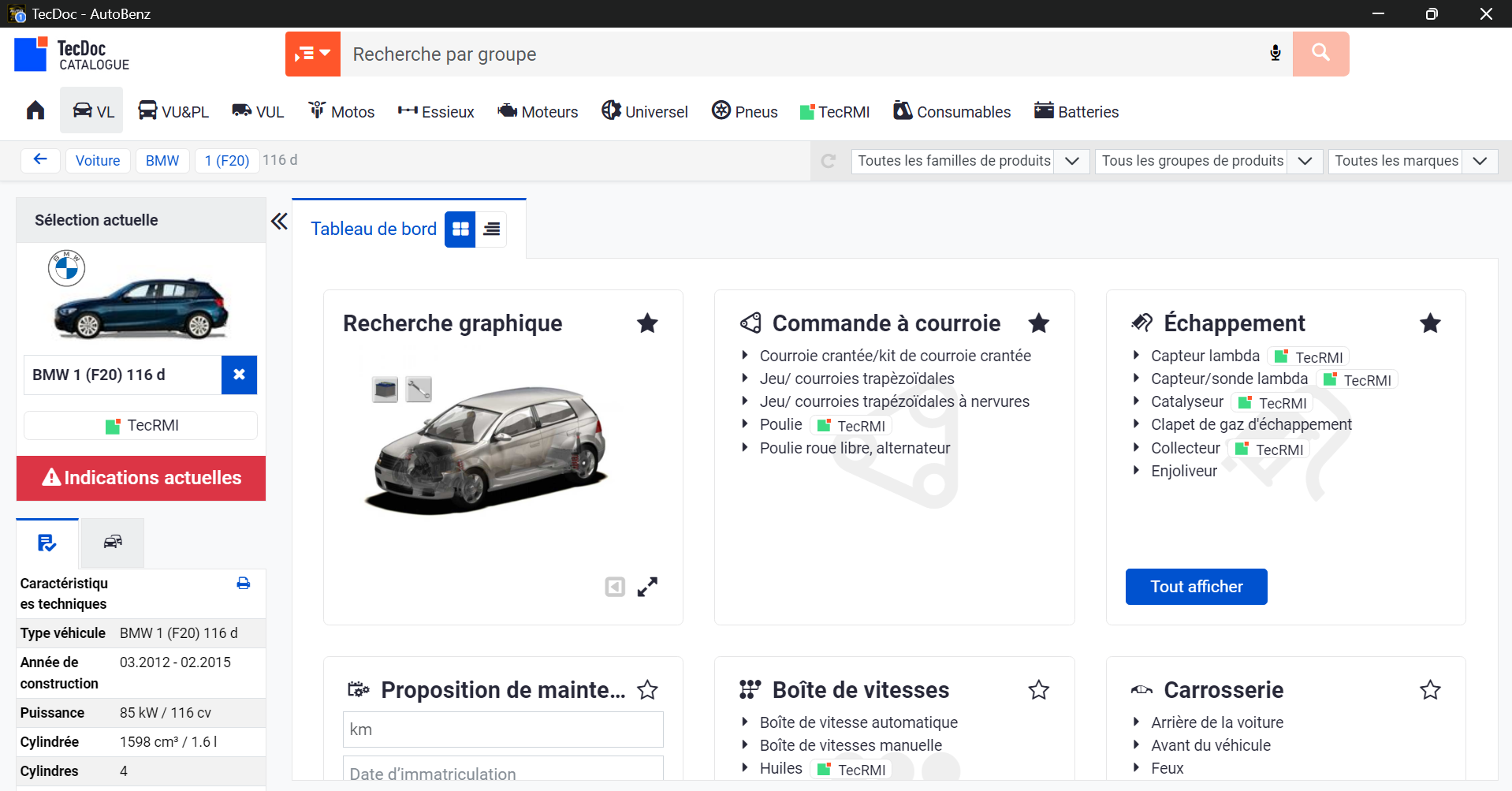
Task: Open the Pneus tyres section
Action: 744,111
